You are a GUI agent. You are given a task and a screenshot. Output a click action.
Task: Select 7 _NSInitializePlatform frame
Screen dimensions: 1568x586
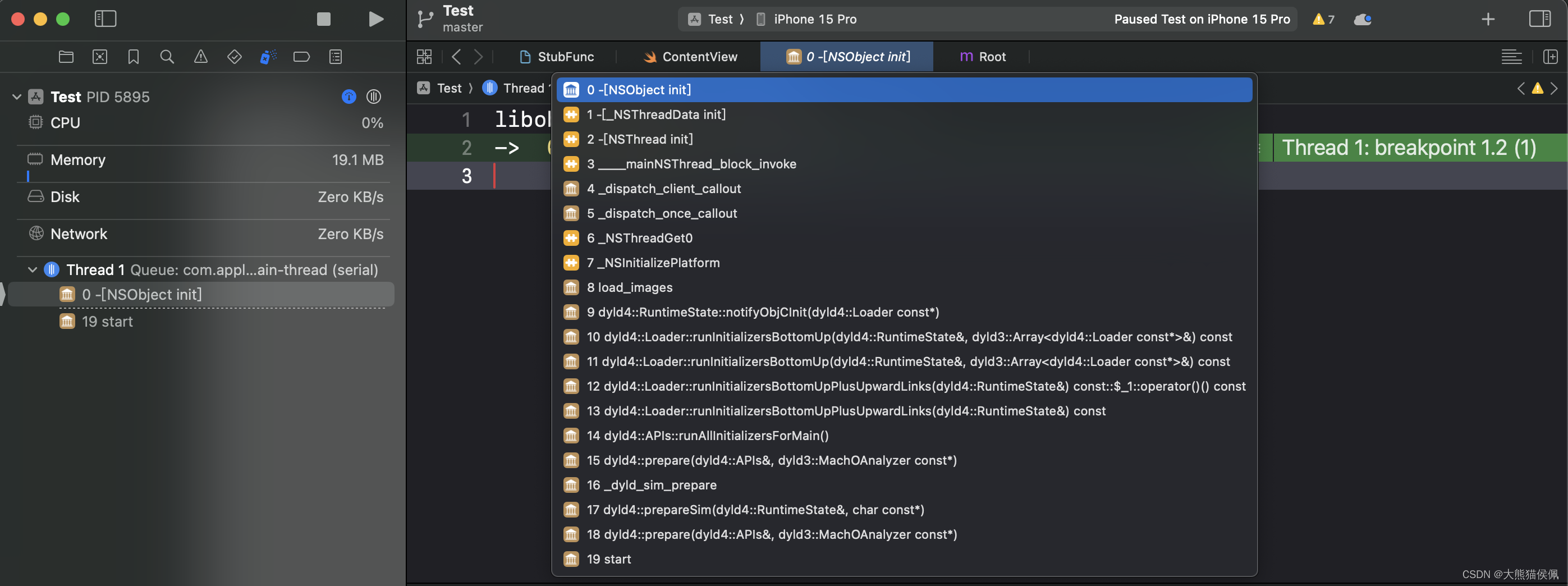coord(904,263)
